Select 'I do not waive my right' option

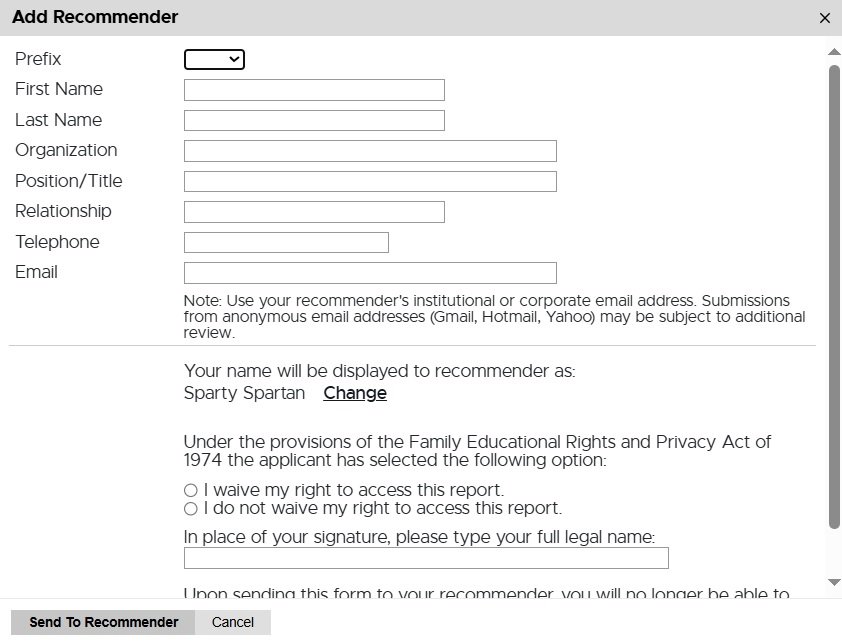click(x=190, y=508)
